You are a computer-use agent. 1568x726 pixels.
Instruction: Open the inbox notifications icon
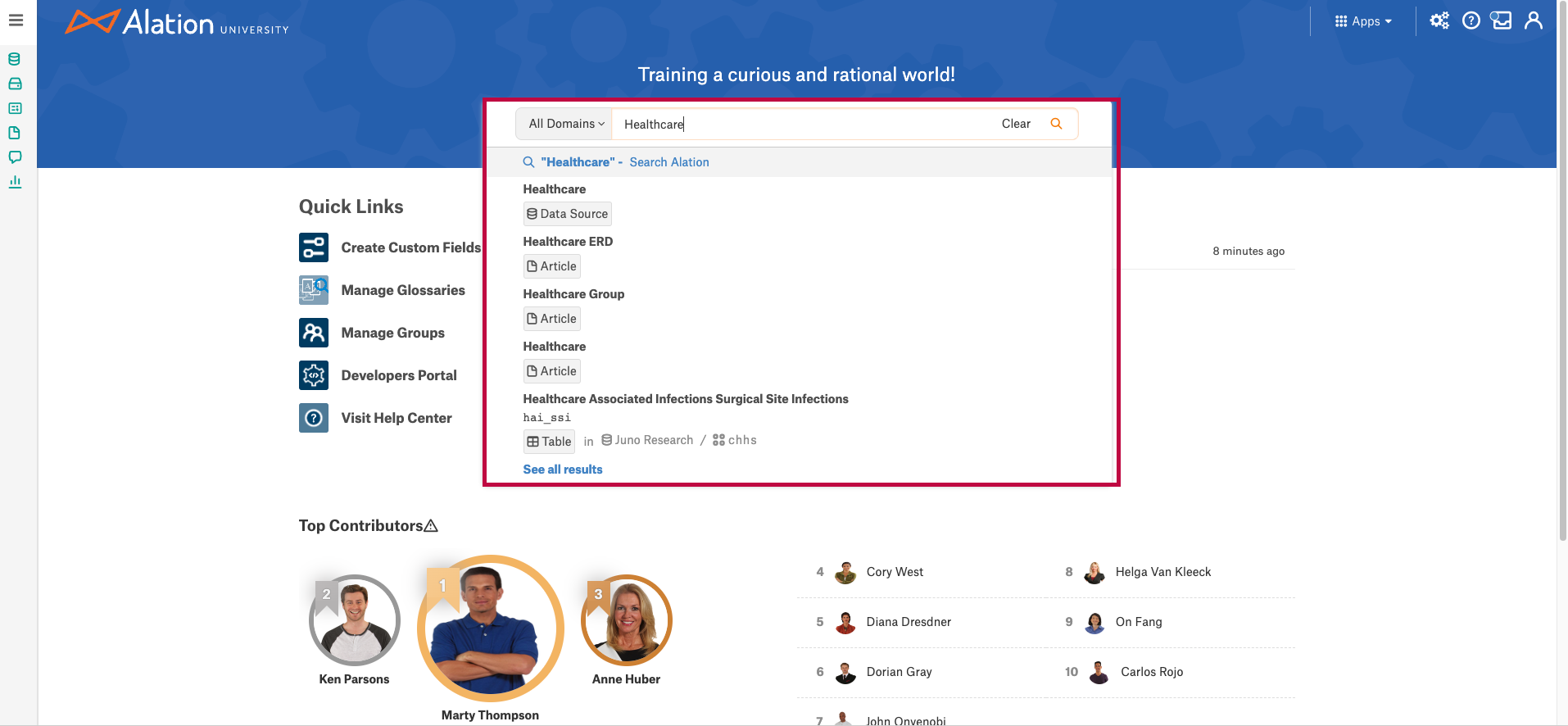[x=1501, y=20]
